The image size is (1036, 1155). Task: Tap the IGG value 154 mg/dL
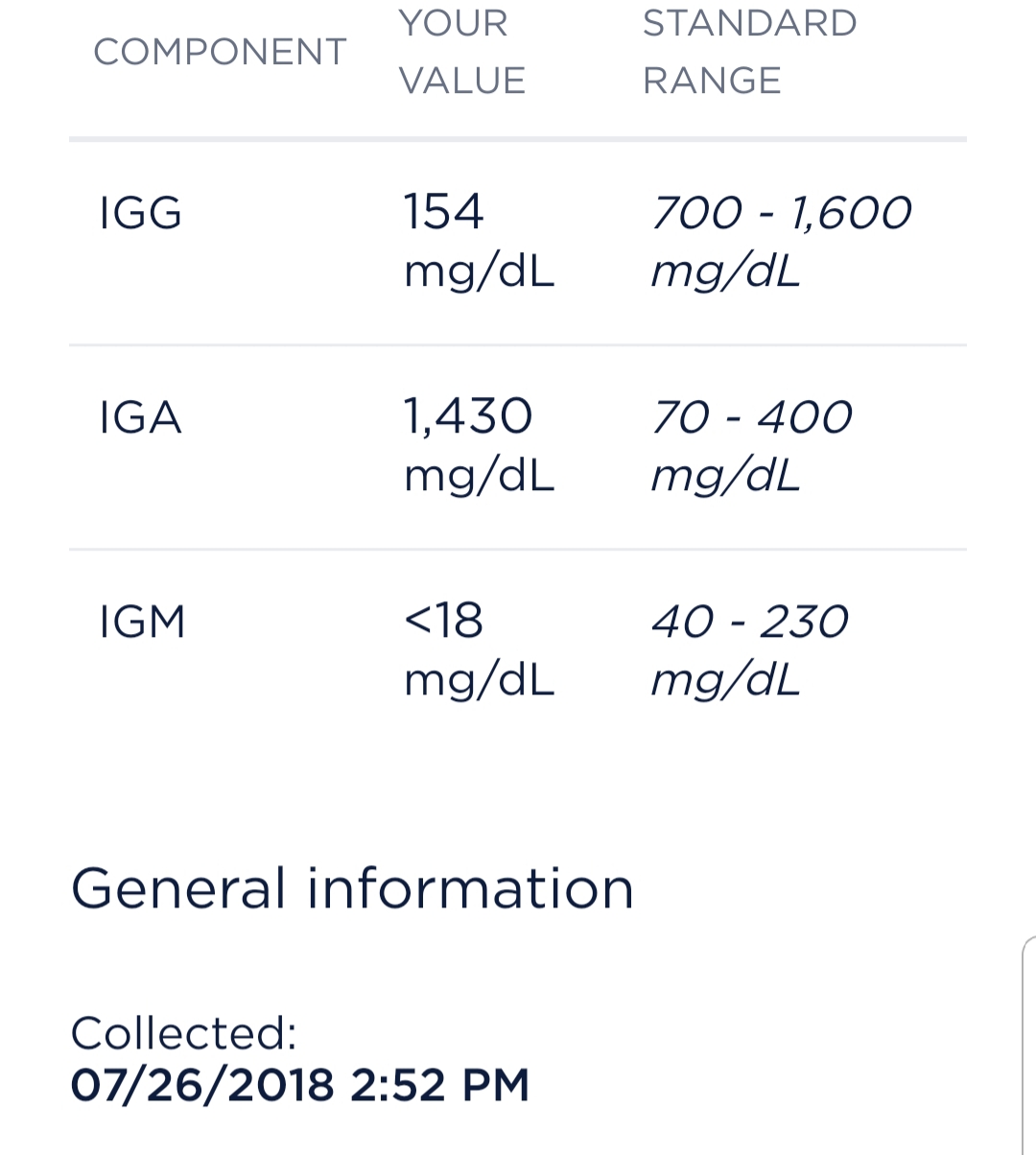[x=479, y=242]
